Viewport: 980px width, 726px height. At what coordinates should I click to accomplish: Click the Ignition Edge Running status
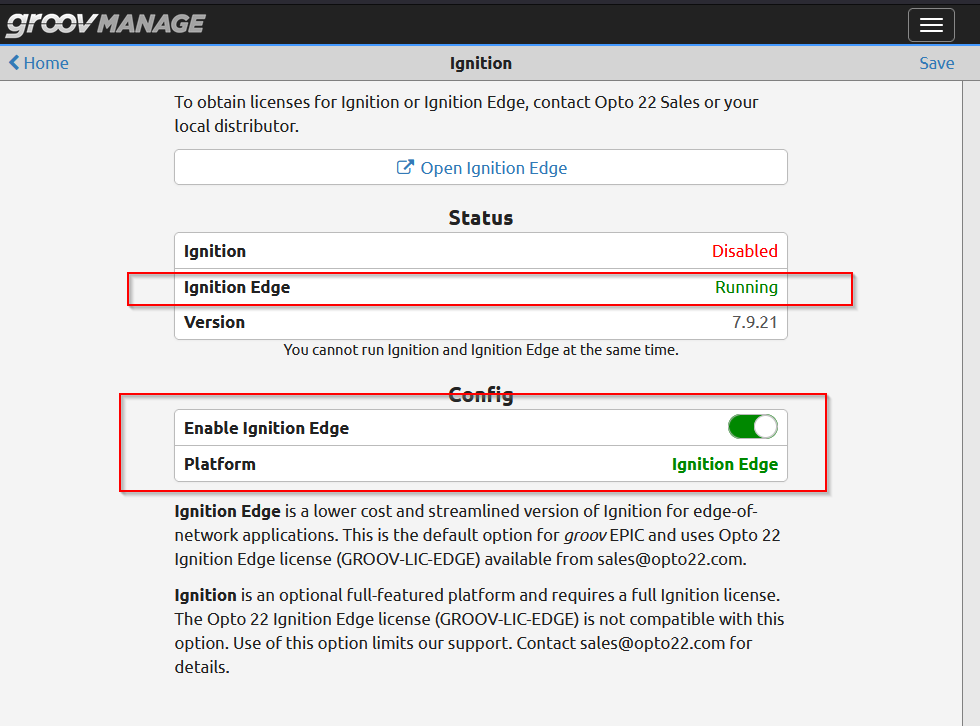tap(746, 287)
